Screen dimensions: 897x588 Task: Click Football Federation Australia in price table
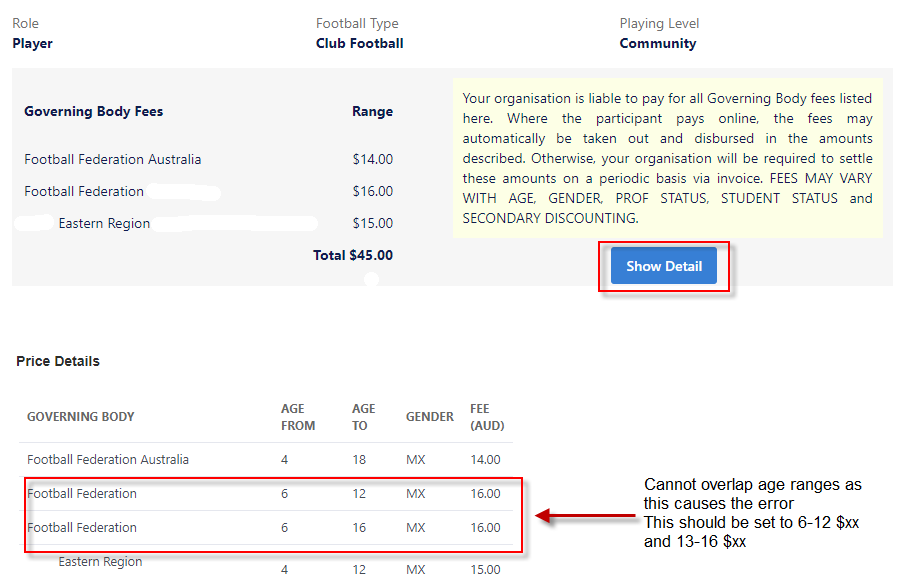tap(108, 459)
